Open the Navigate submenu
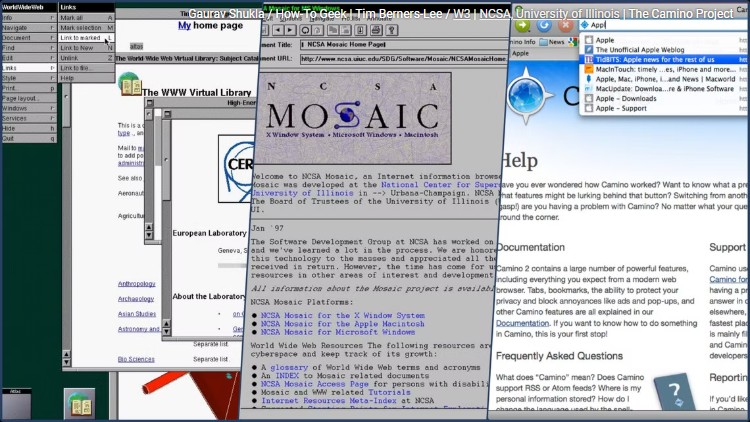The height and width of the screenshot is (422, 750). (x=29, y=28)
